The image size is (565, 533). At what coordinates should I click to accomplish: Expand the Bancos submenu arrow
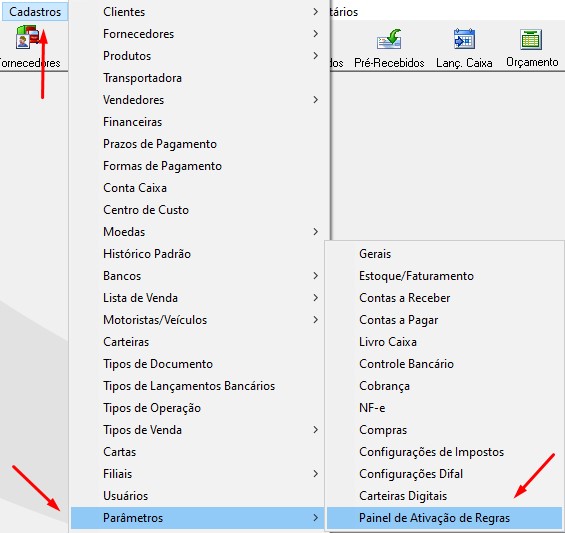coord(316,276)
